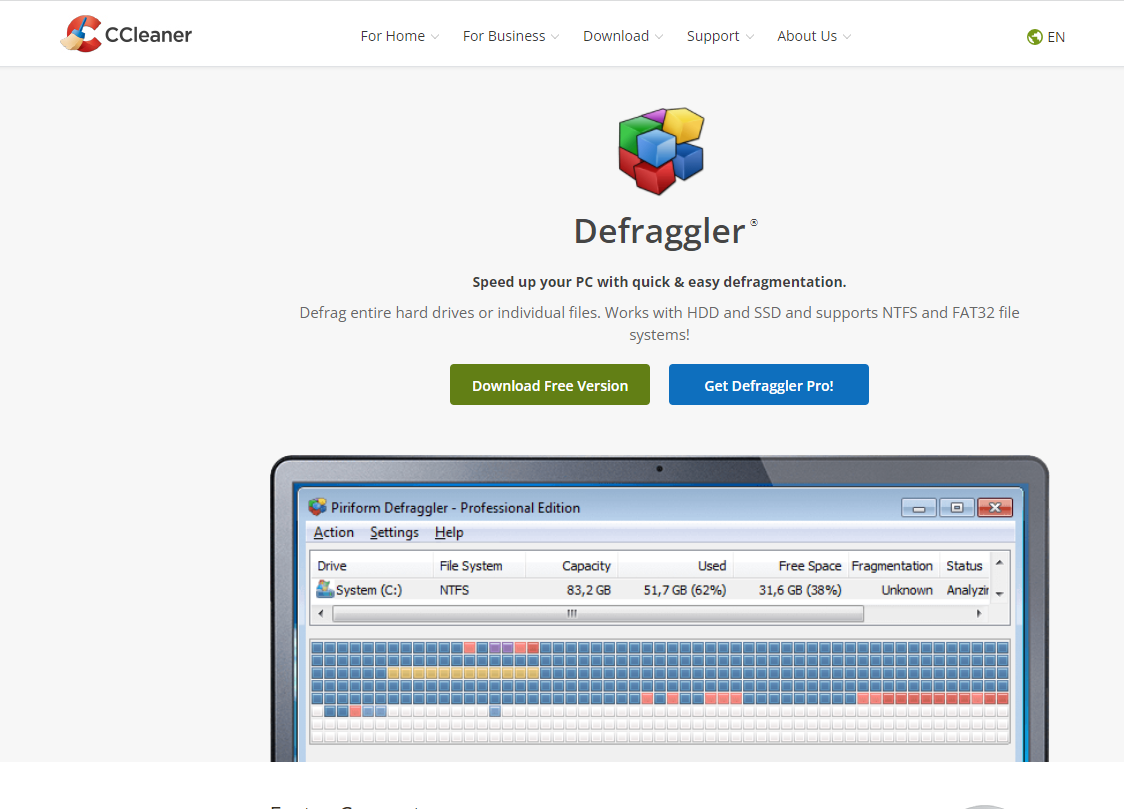Open the For Business menu

(x=504, y=36)
